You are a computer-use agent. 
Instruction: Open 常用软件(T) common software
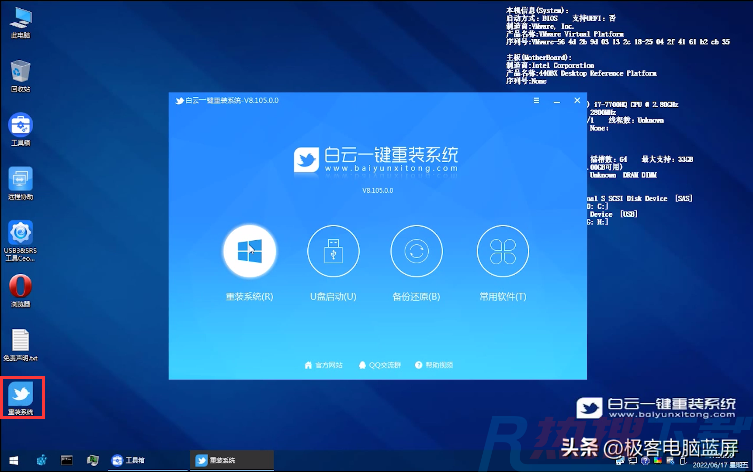(502, 251)
